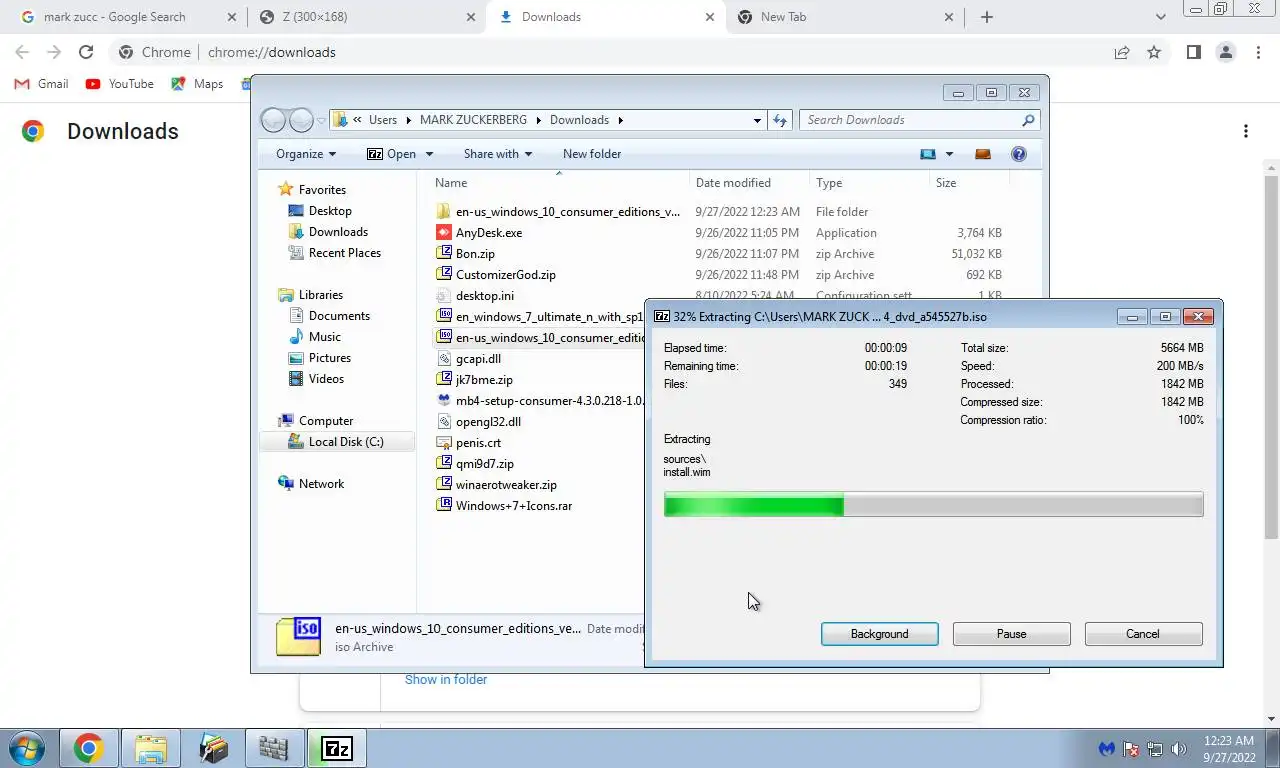Select Local Disk (C:) in navigation pane
This screenshot has height=768, width=1280.
[x=336, y=442]
